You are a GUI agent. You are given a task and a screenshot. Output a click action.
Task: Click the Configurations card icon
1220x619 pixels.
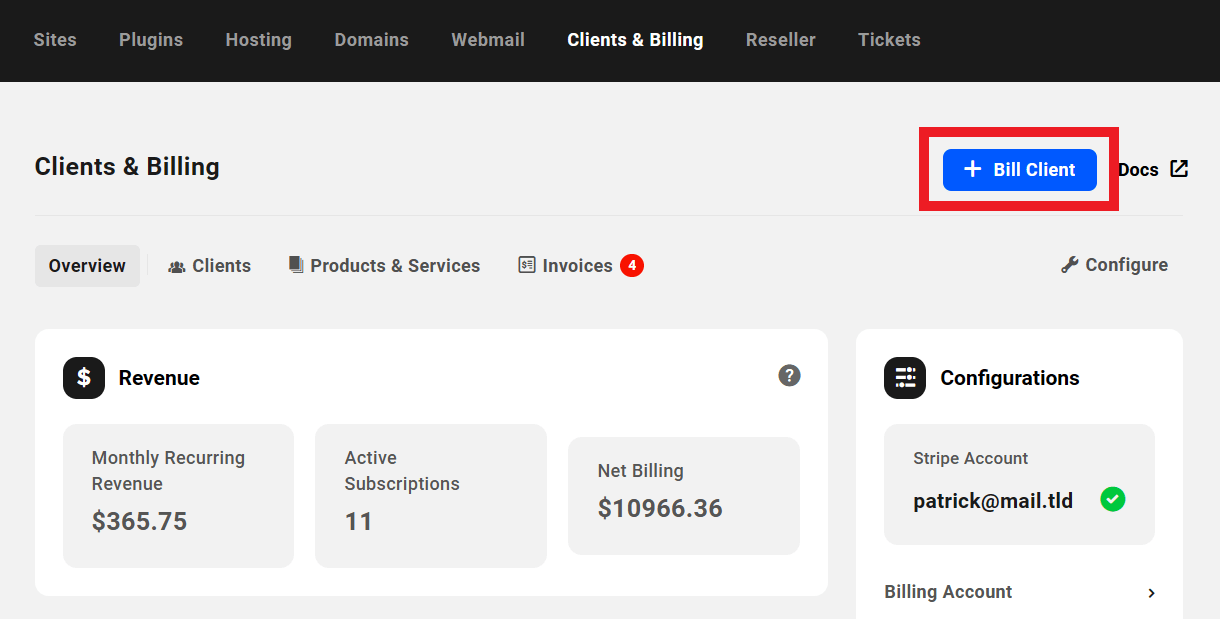pos(904,378)
